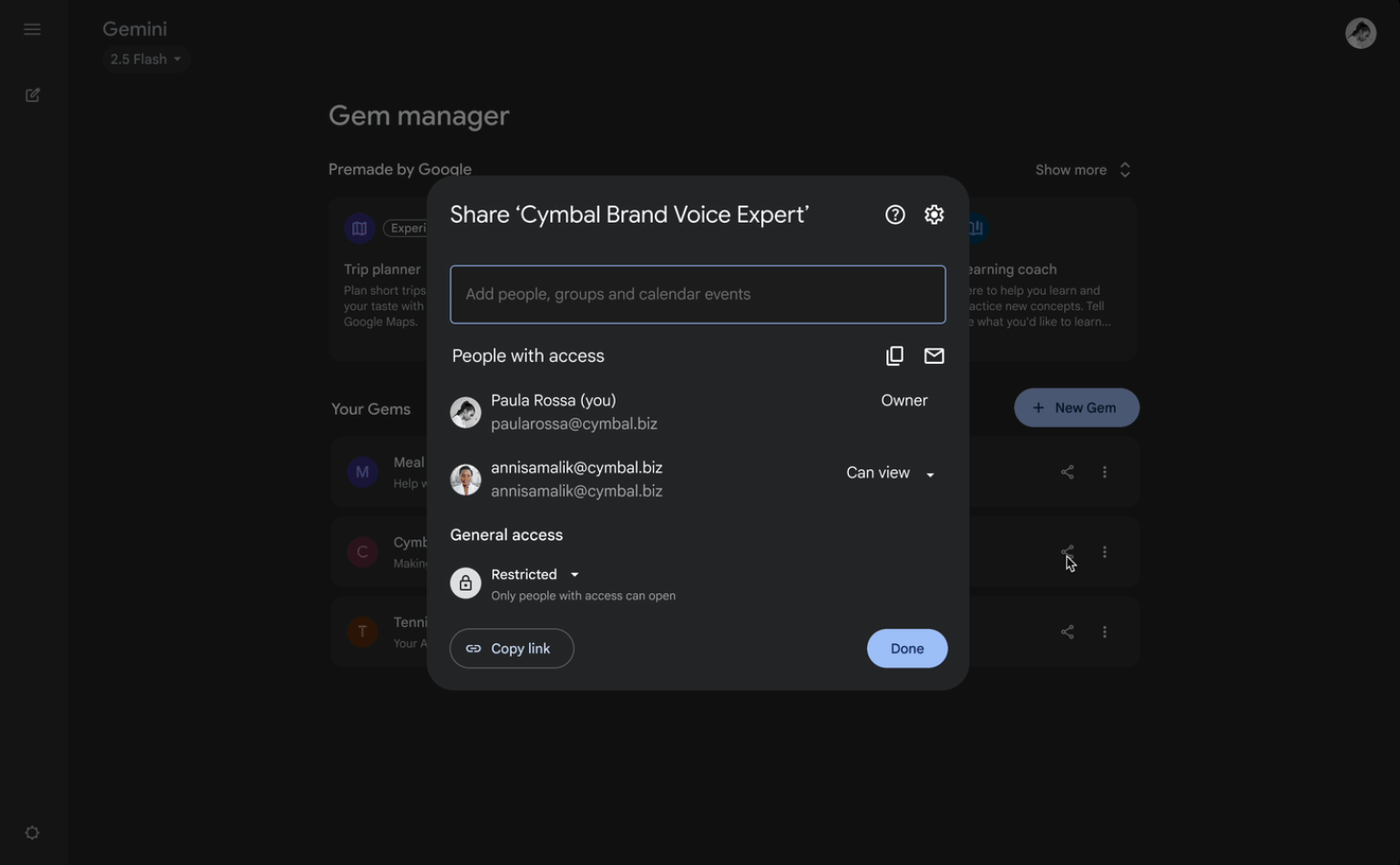Open the sidebar hamburger menu
The width and height of the screenshot is (1400, 865).
point(32,29)
